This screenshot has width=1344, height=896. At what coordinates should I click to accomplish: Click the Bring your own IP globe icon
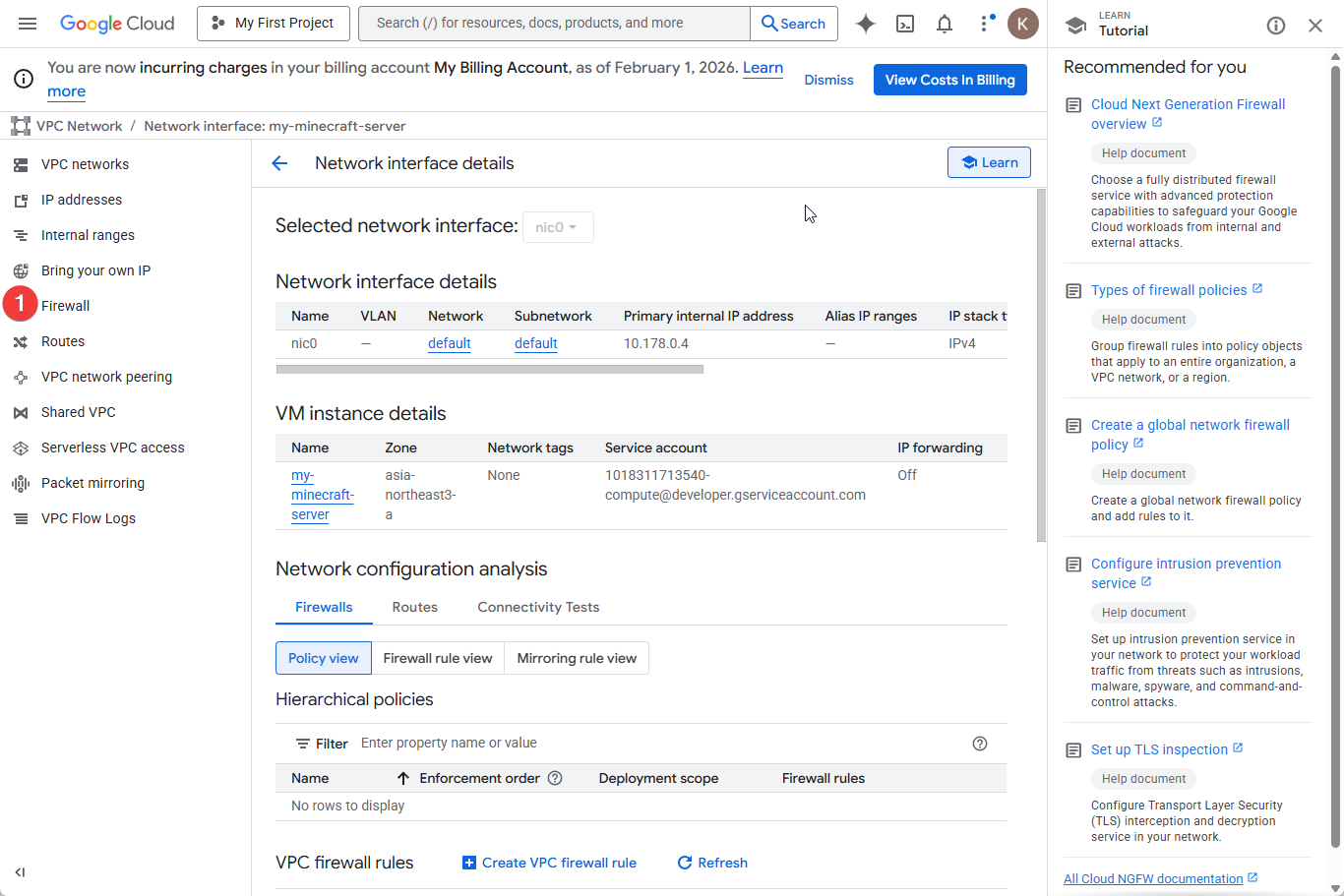[21, 270]
